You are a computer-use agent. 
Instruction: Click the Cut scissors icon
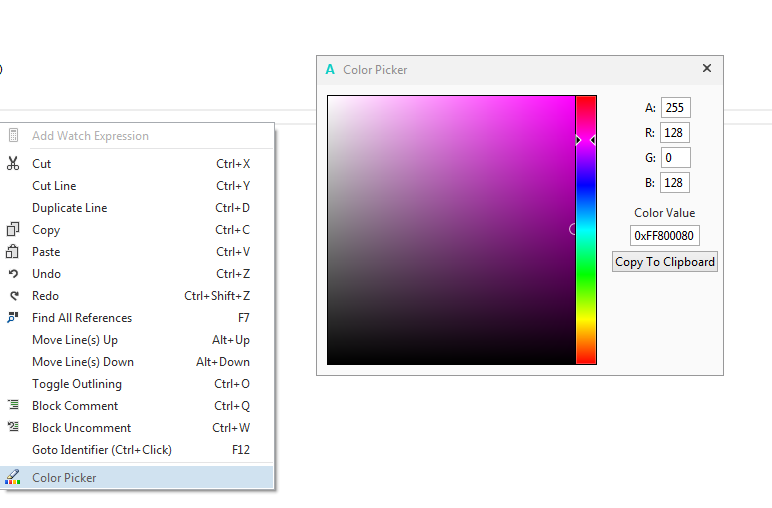click(13, 163)
